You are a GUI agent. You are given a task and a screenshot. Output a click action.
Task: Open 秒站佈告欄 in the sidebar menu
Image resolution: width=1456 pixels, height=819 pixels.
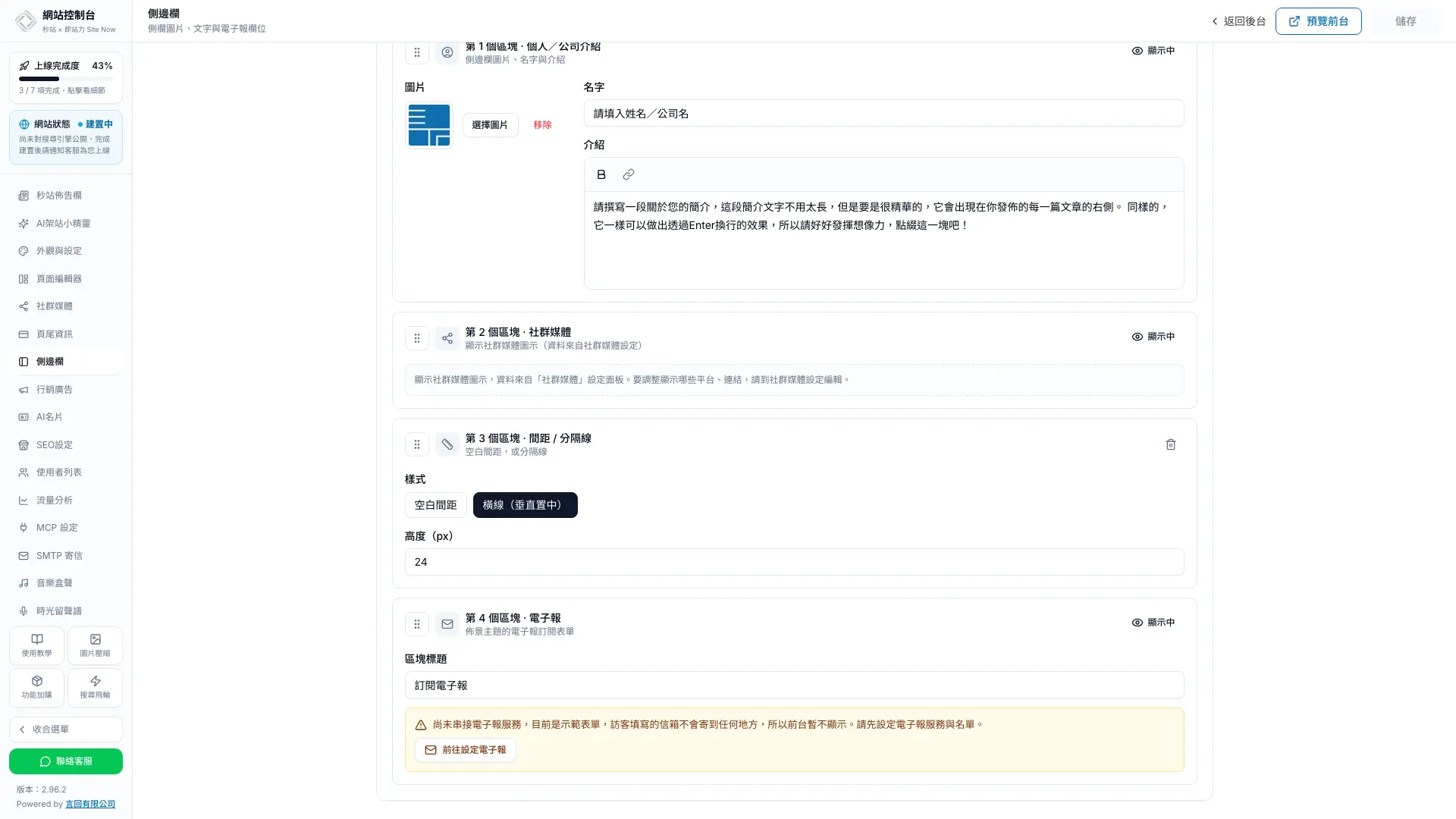[x=66, y=196]
